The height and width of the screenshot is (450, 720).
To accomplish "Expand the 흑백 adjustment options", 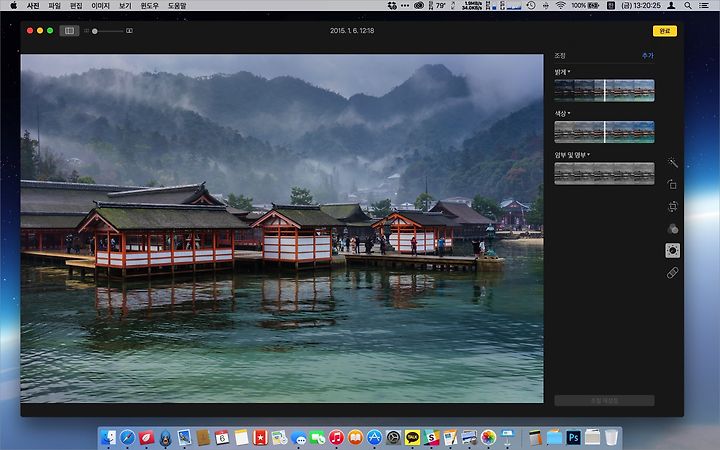I will coord(572,155).
